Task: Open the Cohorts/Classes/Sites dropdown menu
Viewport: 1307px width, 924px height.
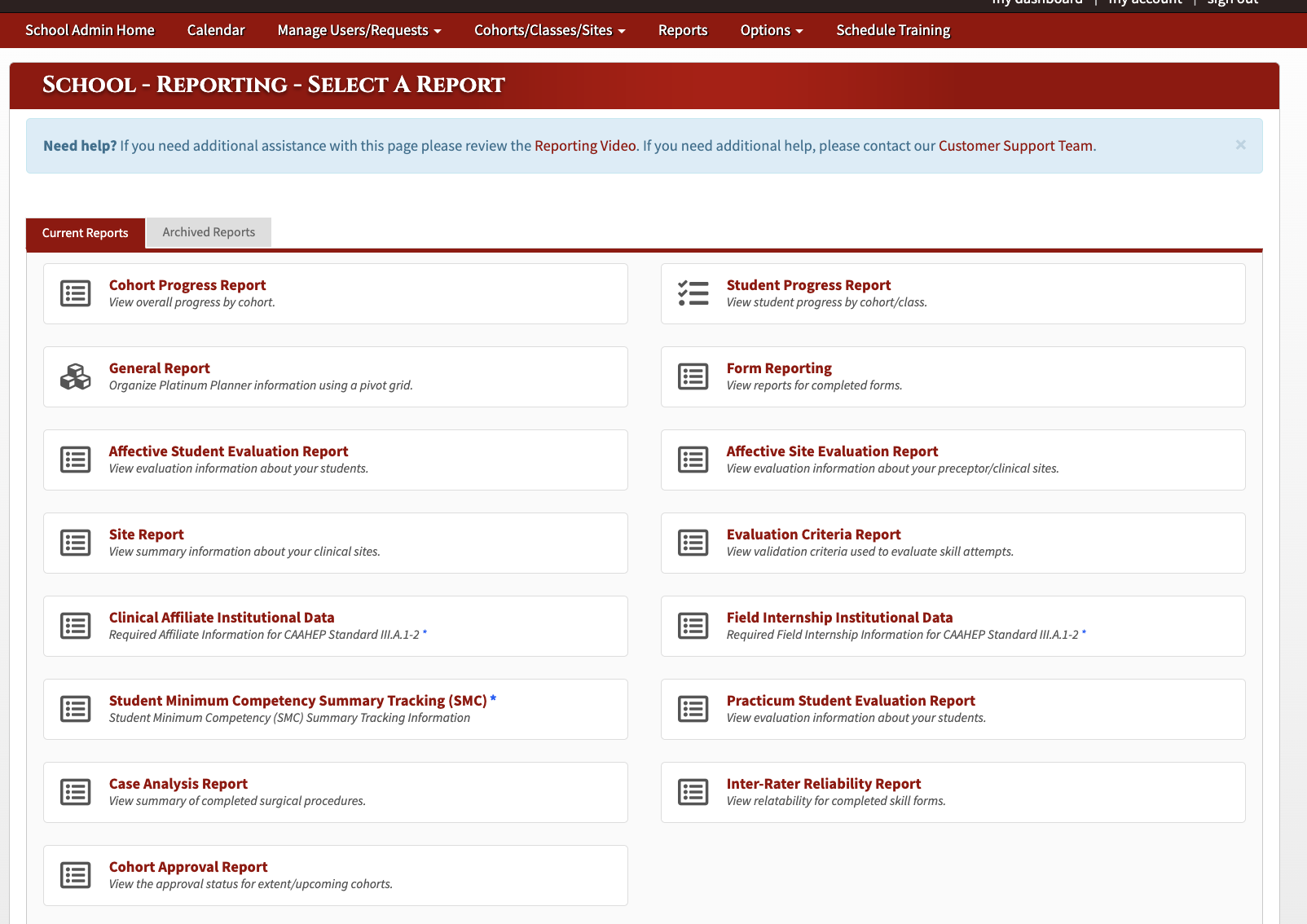Action: [x=549, y=30]
